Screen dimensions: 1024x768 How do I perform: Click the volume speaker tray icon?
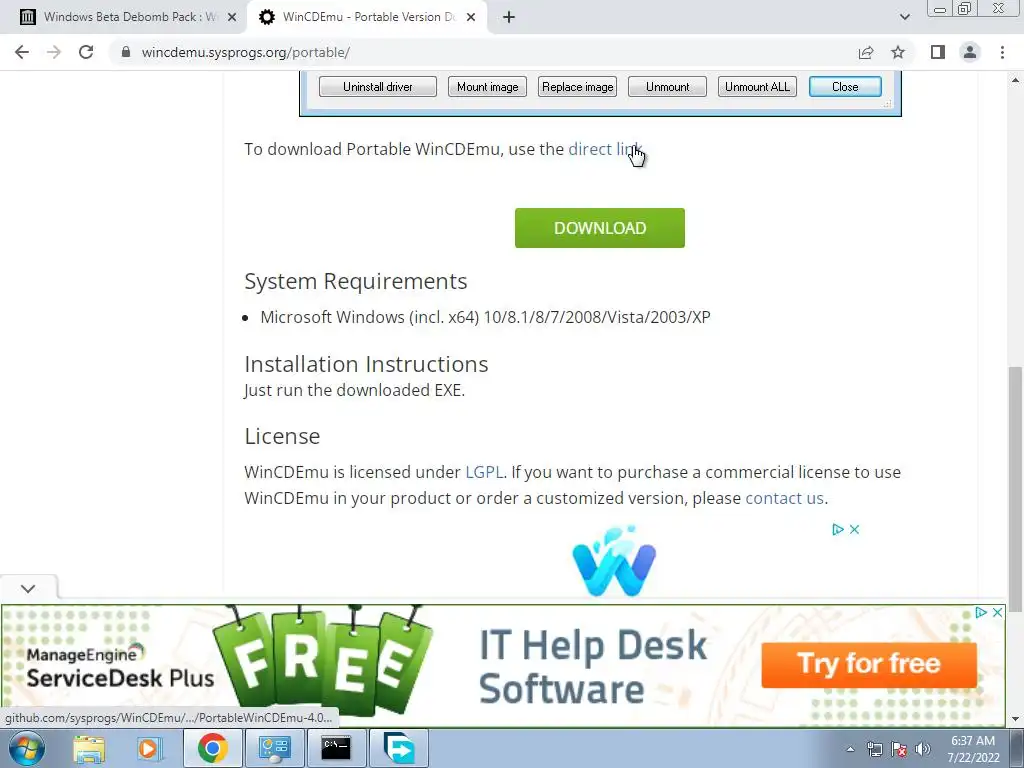click(922, 749)
